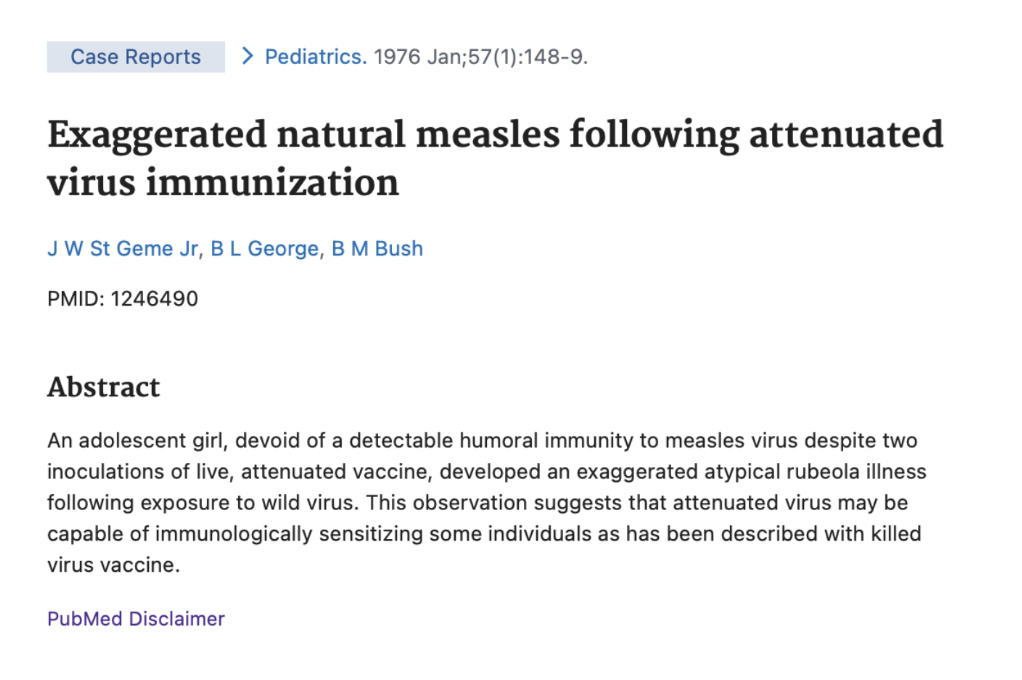The height and width of the screenshot is (680, 1022).
Task: Click the citation text 1976 Jan;57(1):148-9
Action: click(x=481, y=57)
